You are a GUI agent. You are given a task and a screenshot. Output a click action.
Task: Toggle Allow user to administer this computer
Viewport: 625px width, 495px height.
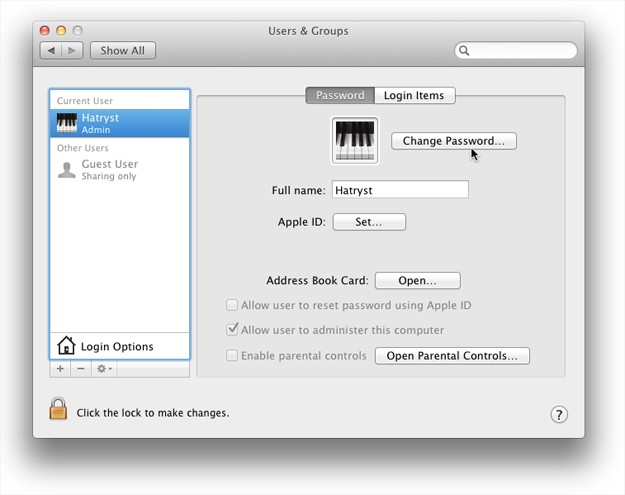pos(232,330)
